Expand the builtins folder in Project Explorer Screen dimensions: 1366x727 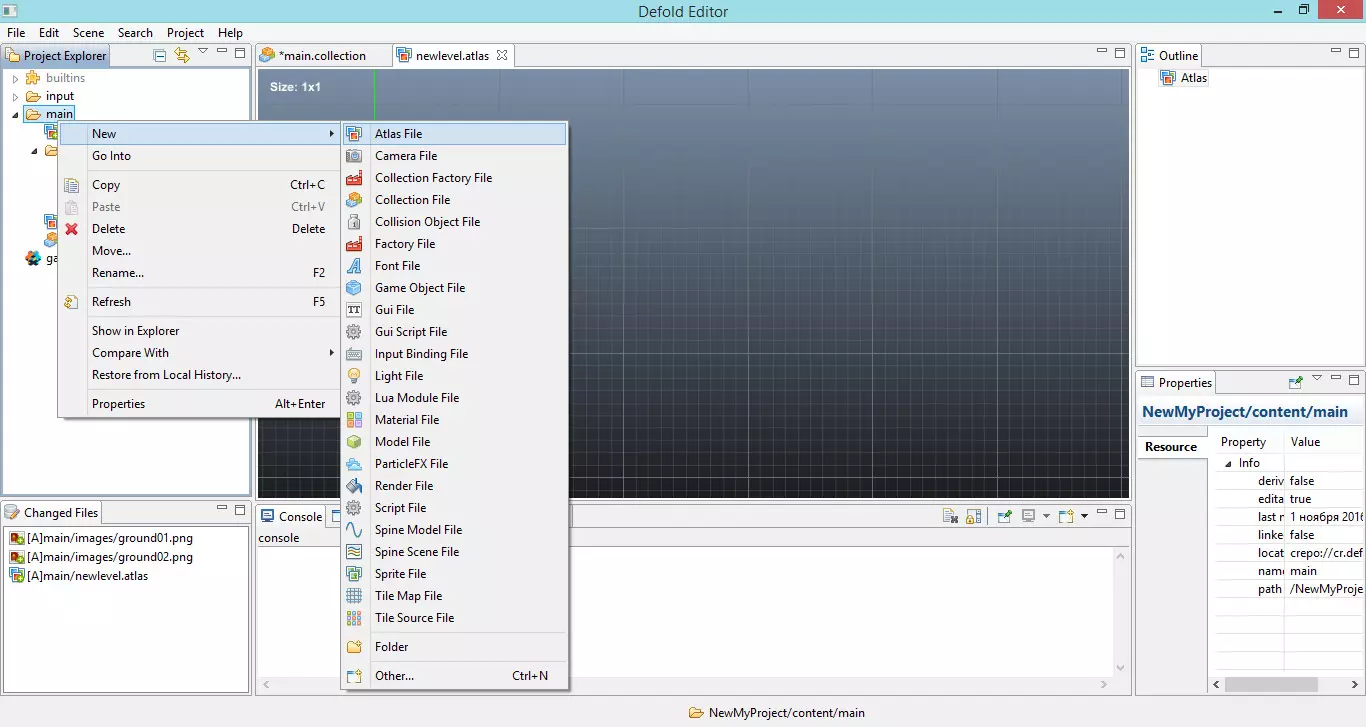[15, 78]
